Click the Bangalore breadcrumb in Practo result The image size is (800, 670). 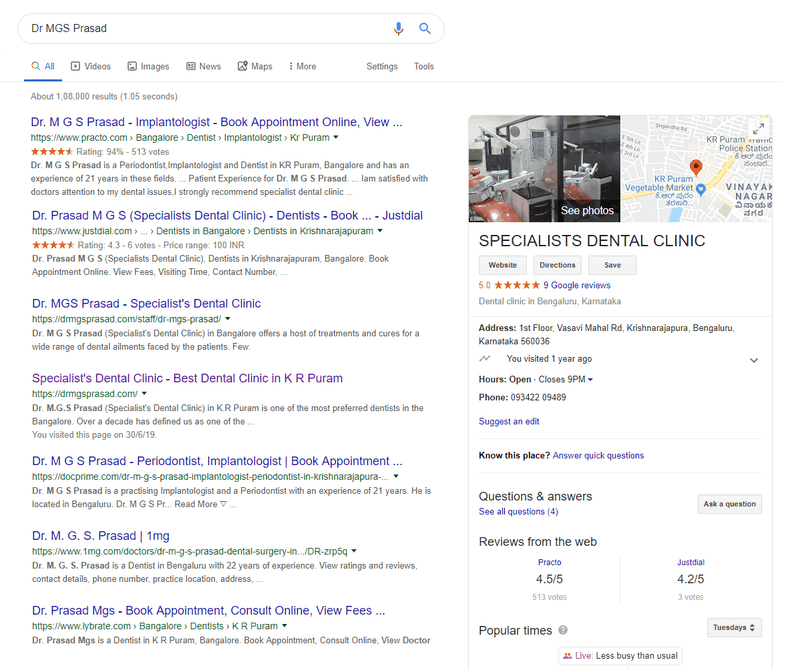point(157,137)
